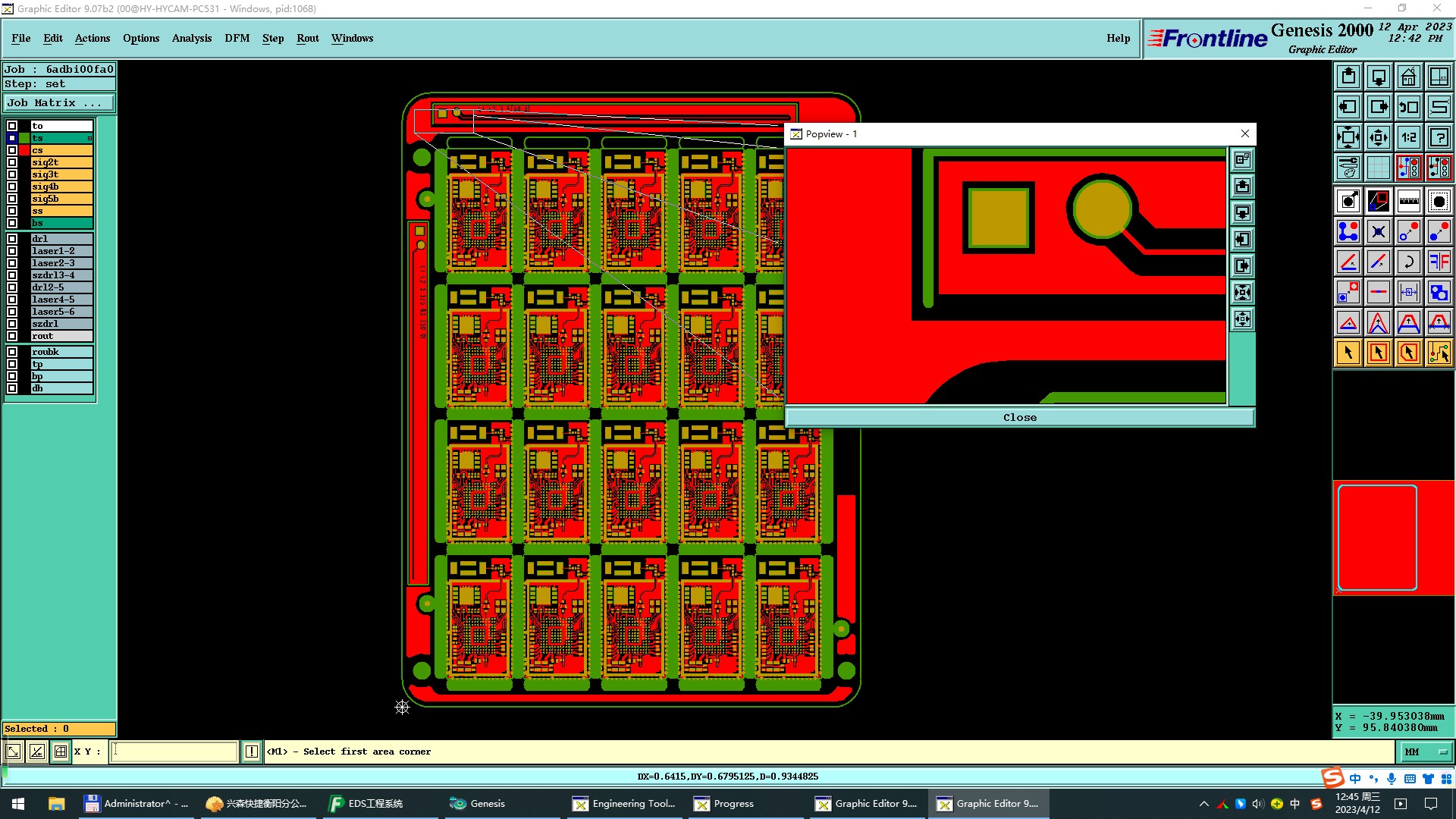1456x819 pixels.
Task: Toggle the sig2t layer checkbox
Action: point(12,162)
